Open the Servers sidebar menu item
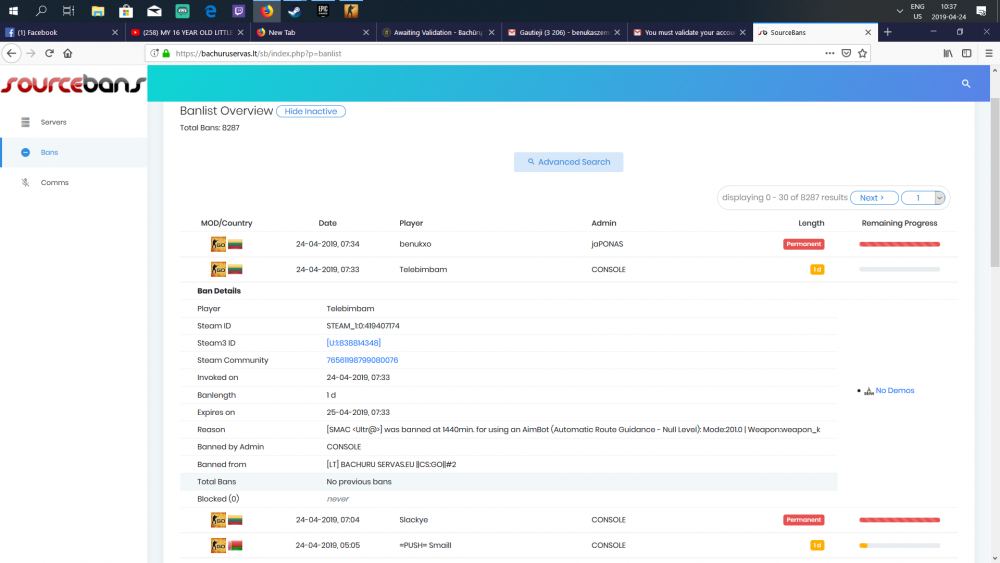Viewport: 1000px width, 563px height. pyautogui.click(x=53, y=122)
